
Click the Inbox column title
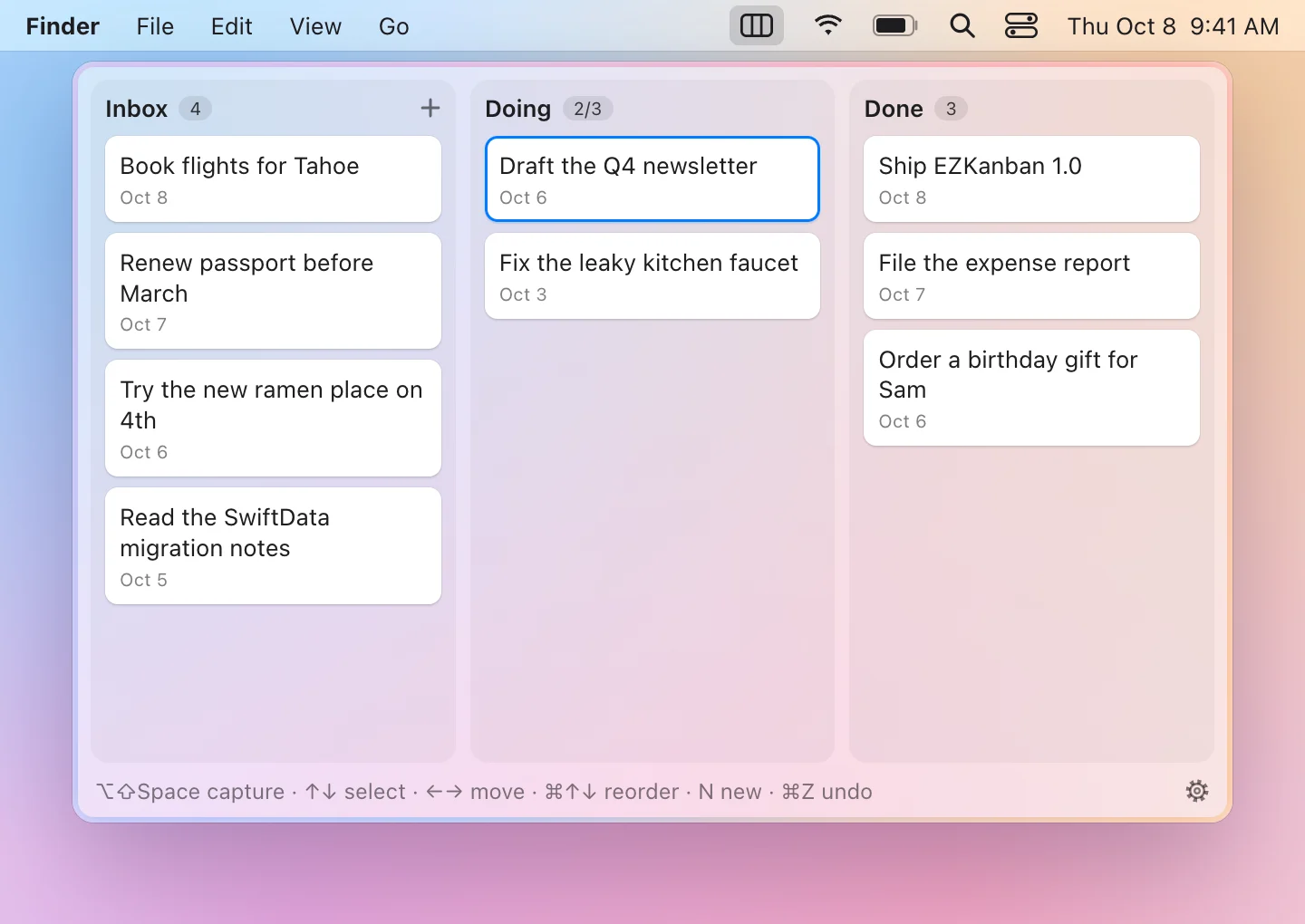(136, 109)
